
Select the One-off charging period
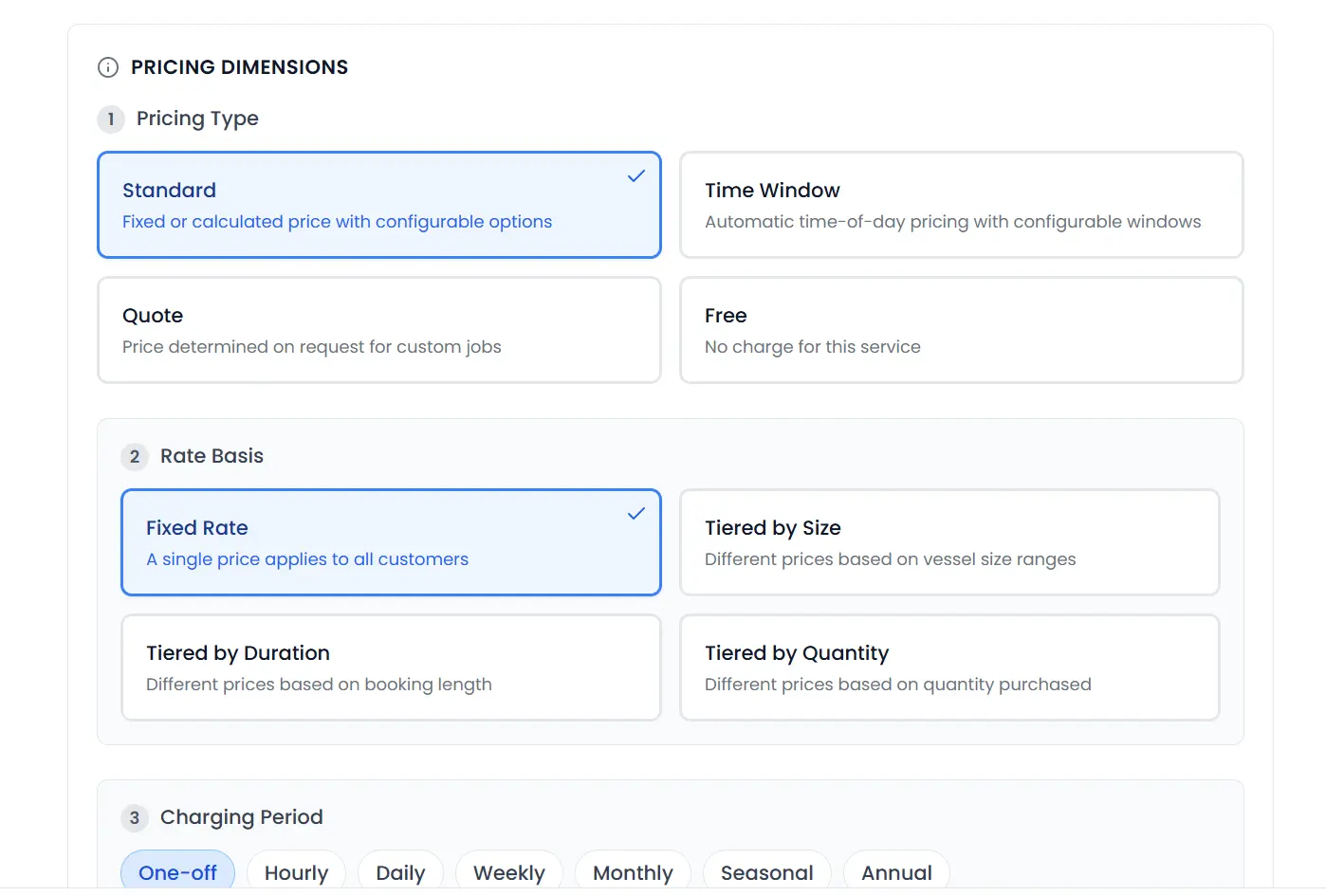tap(177, 872)
